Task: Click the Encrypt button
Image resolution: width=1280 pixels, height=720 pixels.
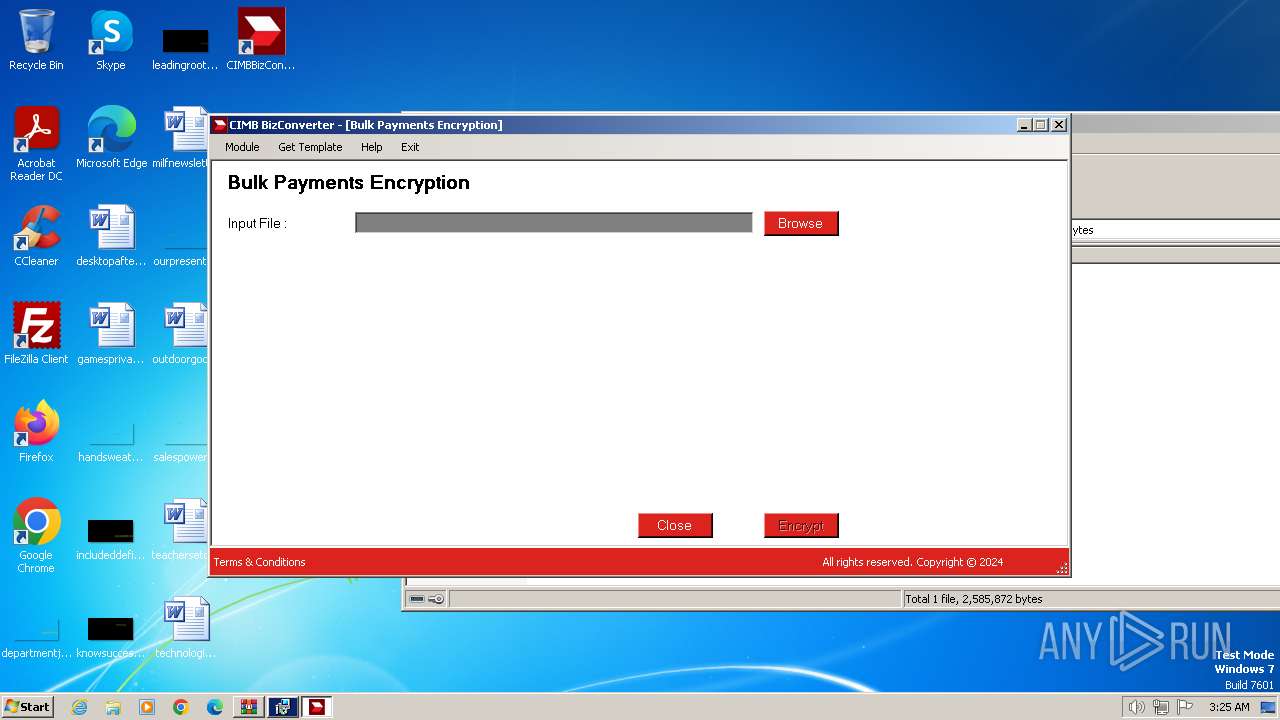Action: pos(801,525)
